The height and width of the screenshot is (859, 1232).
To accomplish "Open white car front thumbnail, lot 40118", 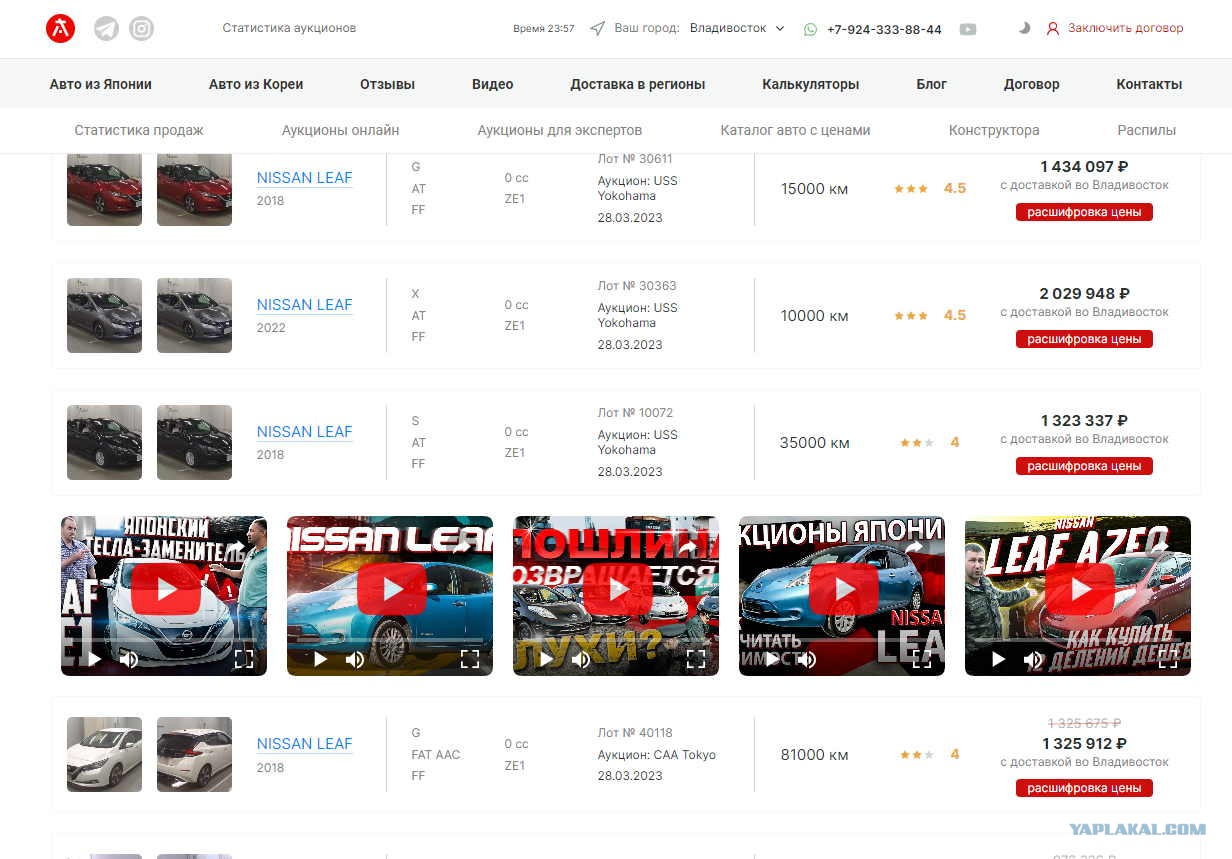I will [x=104, y=754].
